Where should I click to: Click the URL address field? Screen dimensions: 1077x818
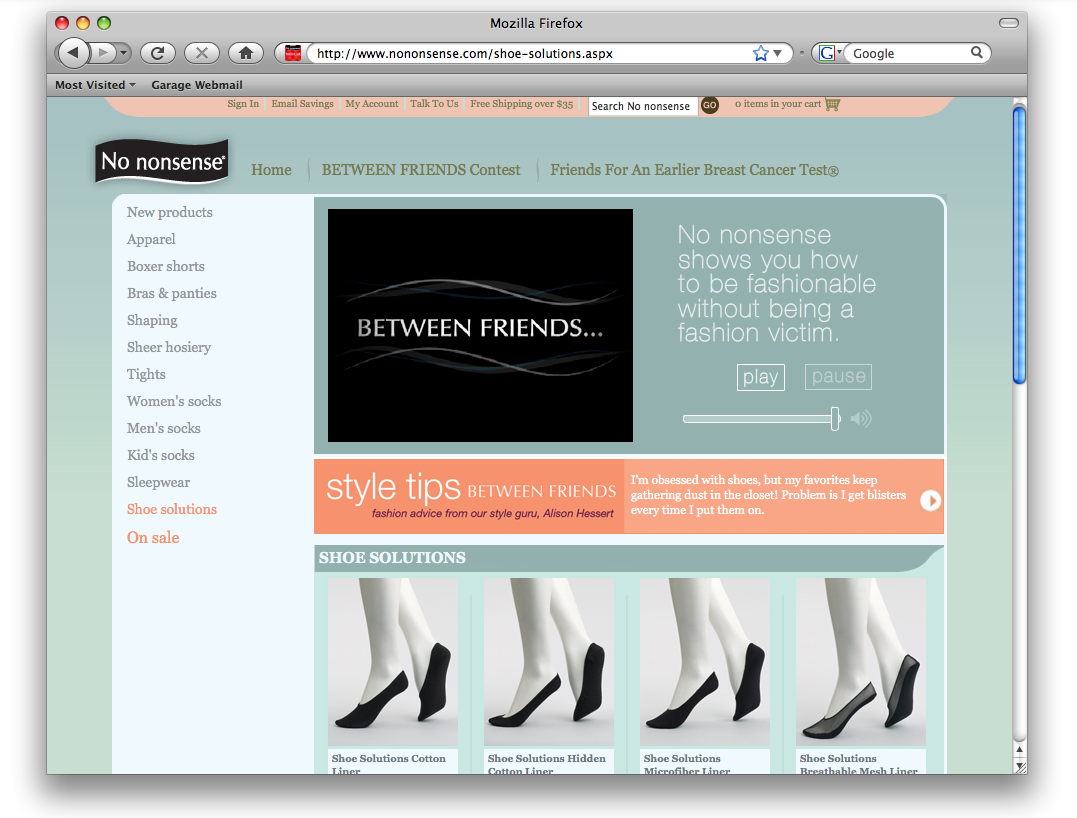point(531,53)
